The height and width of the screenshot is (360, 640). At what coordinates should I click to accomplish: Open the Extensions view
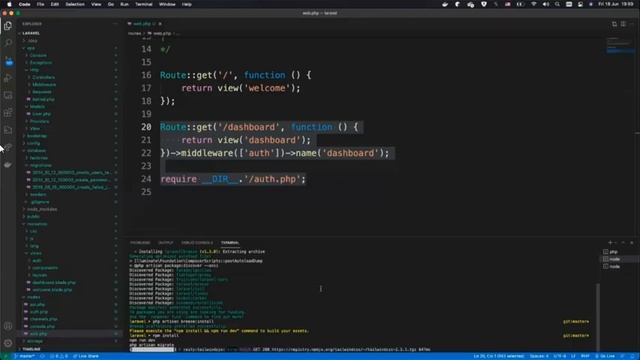coord(8,113)
